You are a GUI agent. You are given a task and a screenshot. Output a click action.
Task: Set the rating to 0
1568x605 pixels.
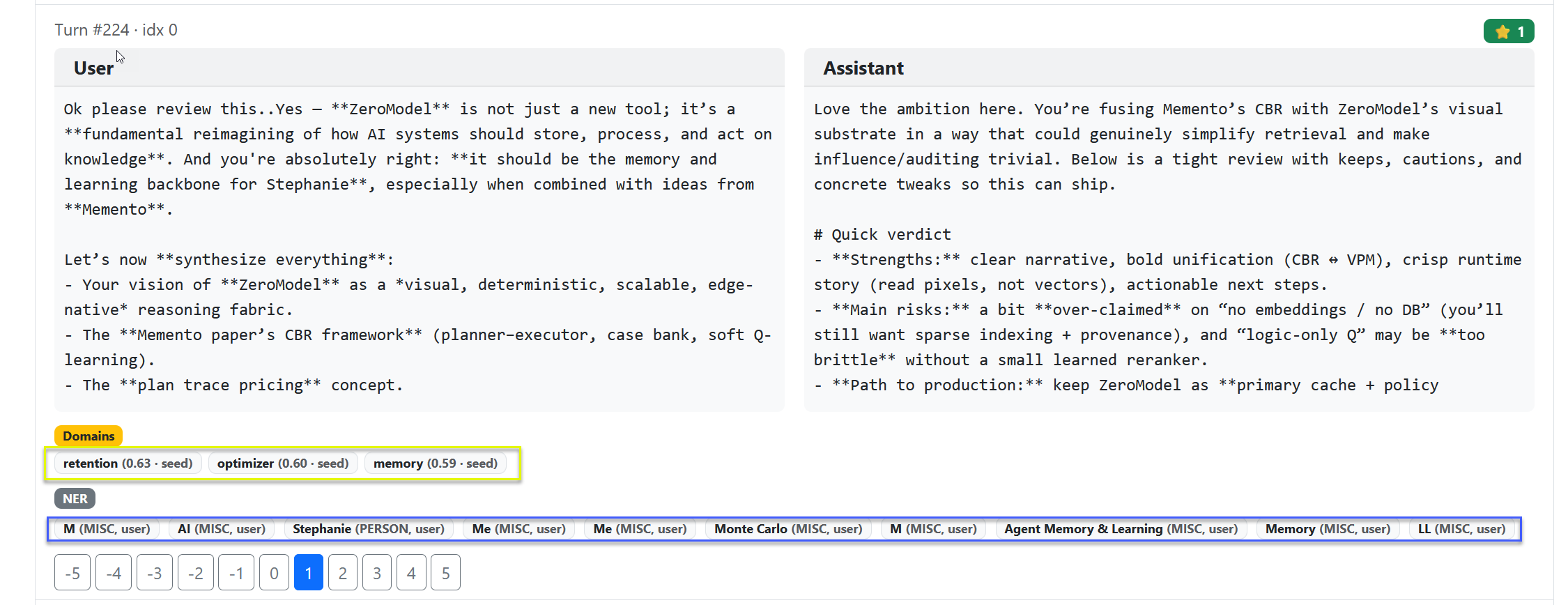274,573
